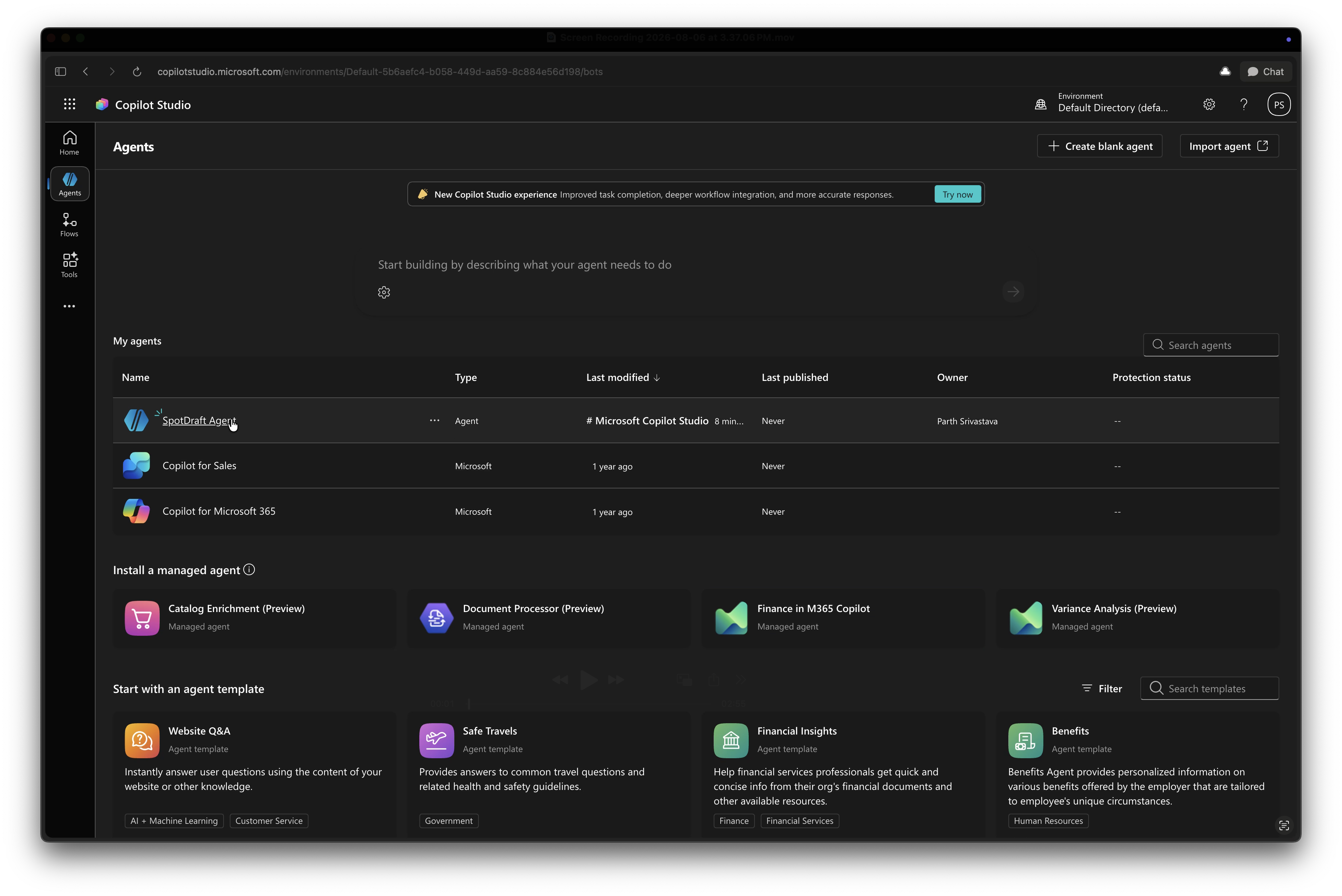Sort agents by Owner column

(952, 377)
